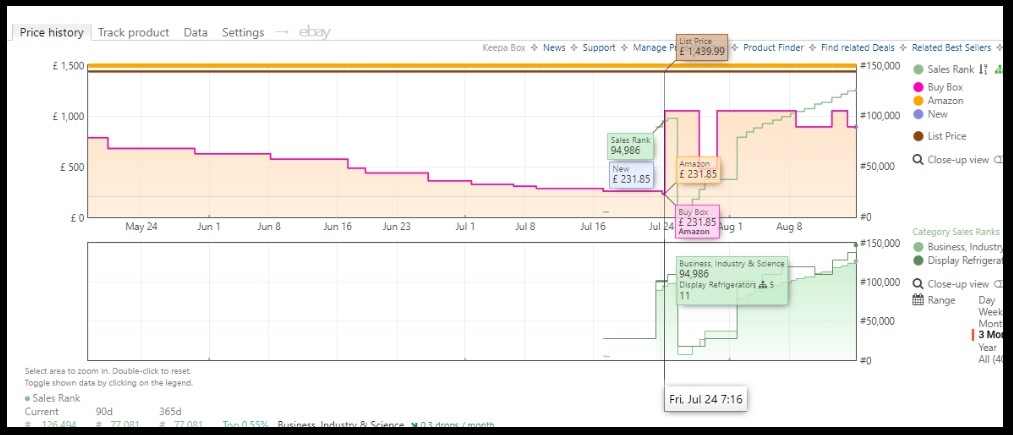This screenshot has height=435, width=1013.
Task: Open the Product Finder link
Action: click(773, 48)
